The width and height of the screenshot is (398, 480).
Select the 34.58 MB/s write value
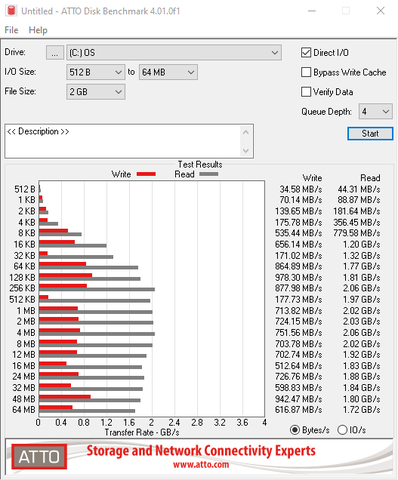point(301,189)
